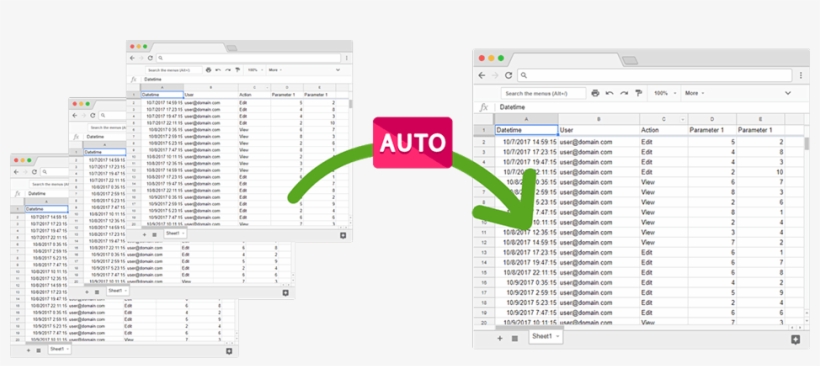
Task: Select Paint format in the top stacked window
Action: 237,70
